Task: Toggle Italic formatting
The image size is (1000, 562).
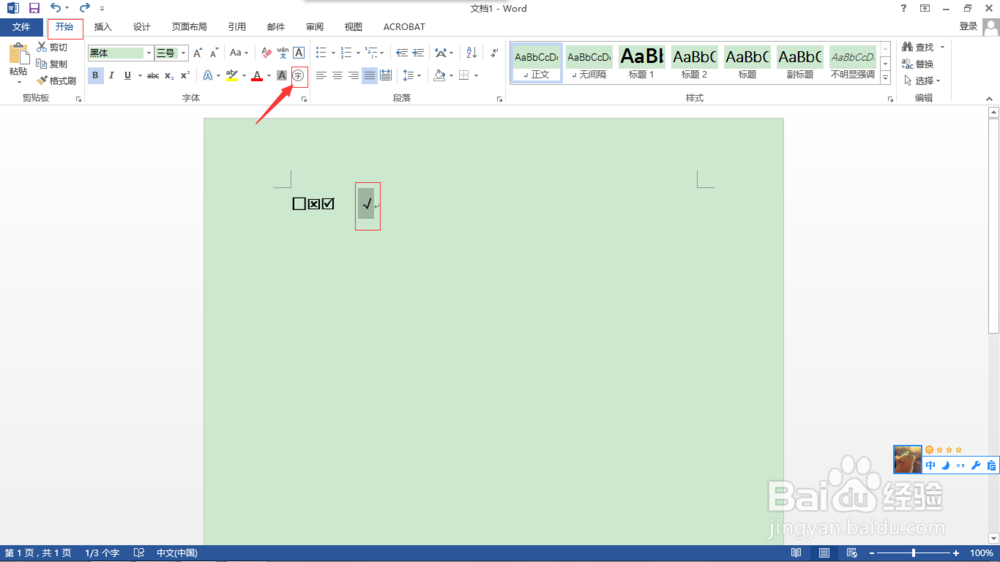Action: (x=112, y=75)
